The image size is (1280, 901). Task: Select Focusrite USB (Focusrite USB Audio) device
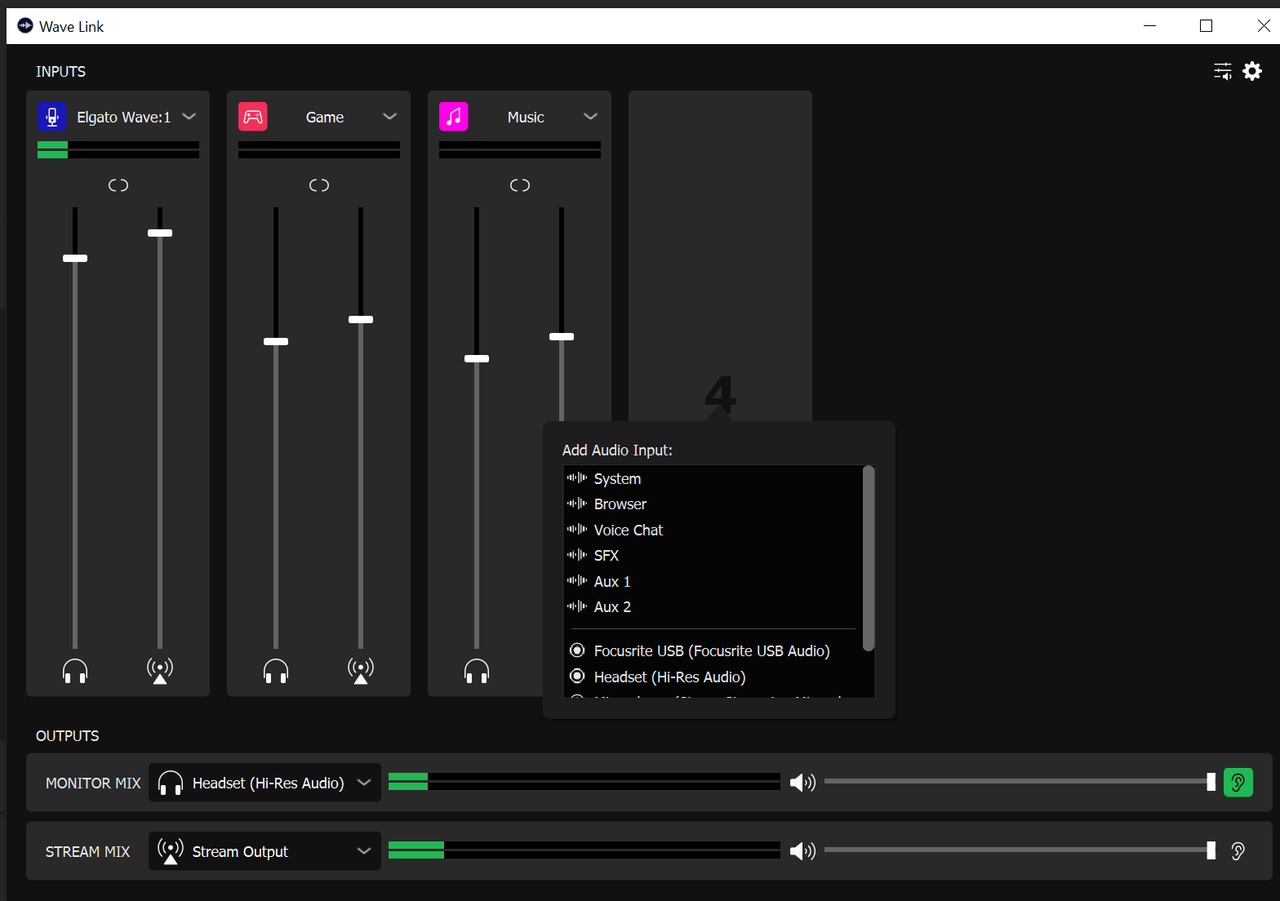pos(714,651)
